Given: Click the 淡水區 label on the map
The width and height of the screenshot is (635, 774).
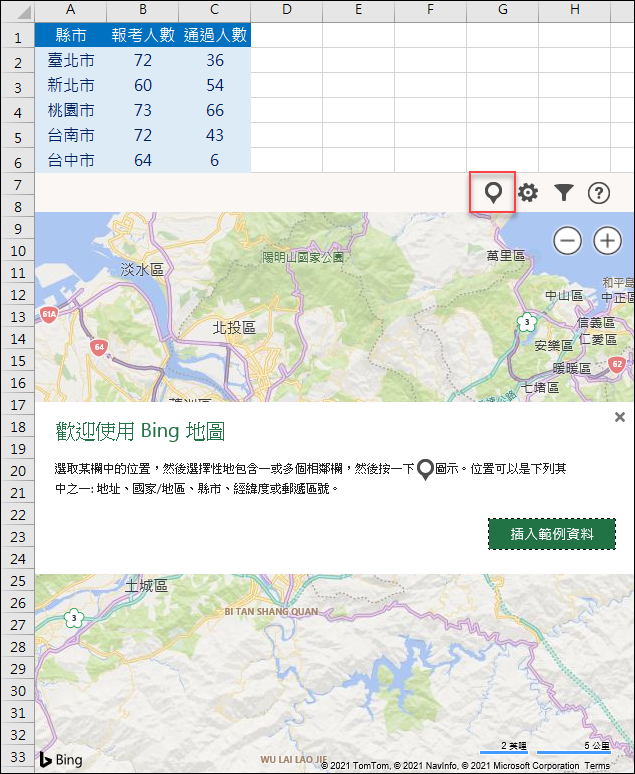Looking at the screenshot, I should tap(142, 270).
